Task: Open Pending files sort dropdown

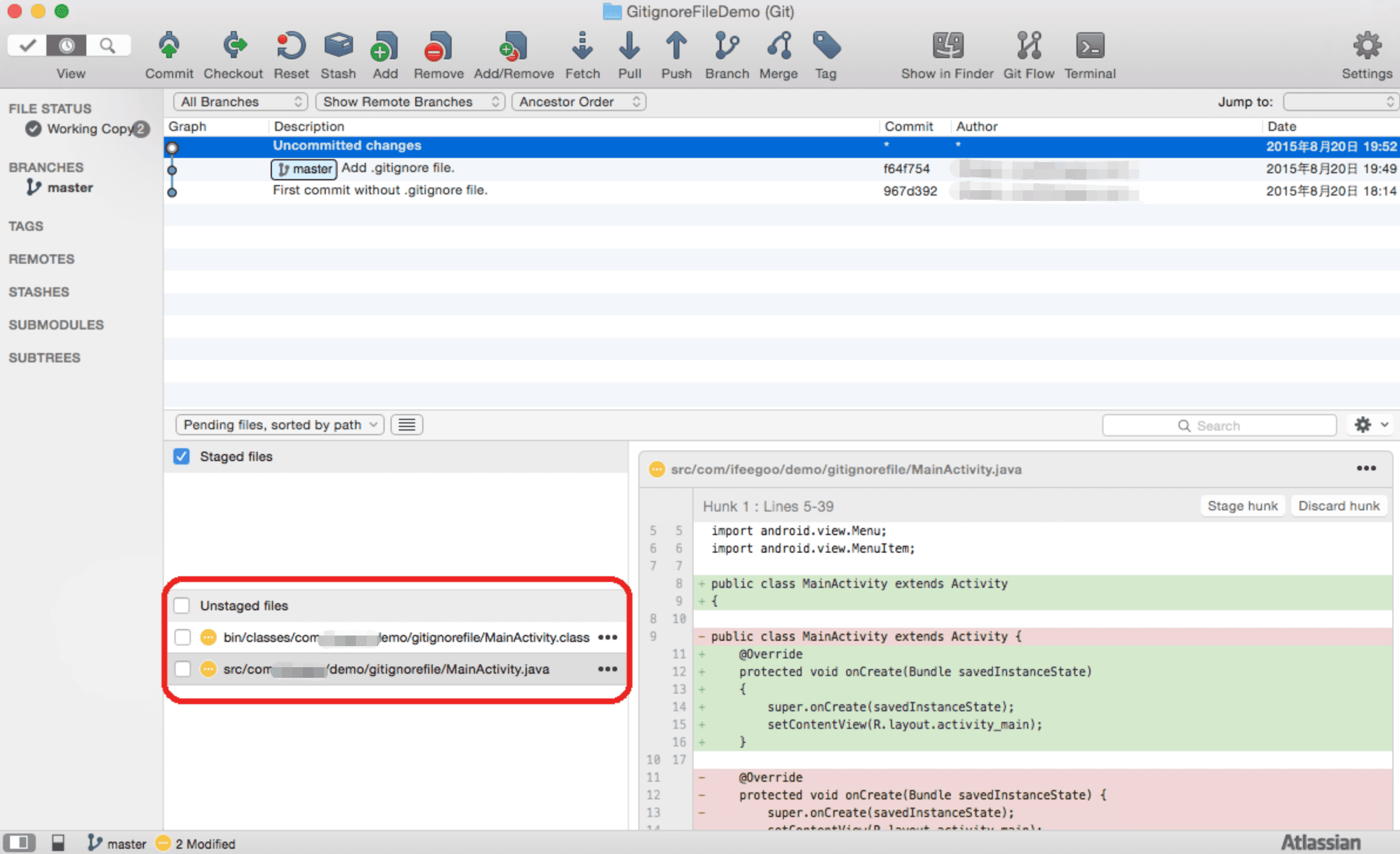Action: coord(280,425)
